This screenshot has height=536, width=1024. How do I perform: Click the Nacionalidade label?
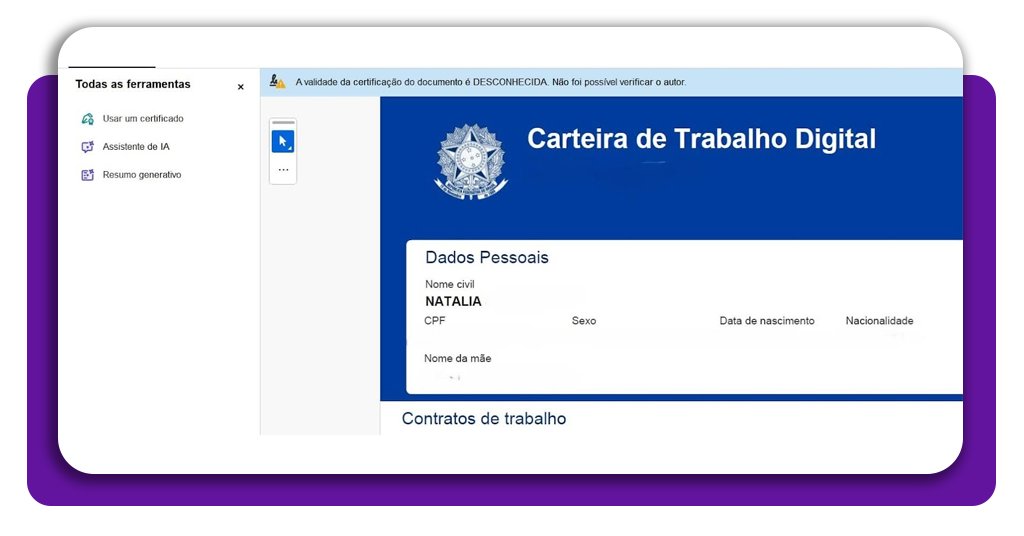click(x=879, y=321)
